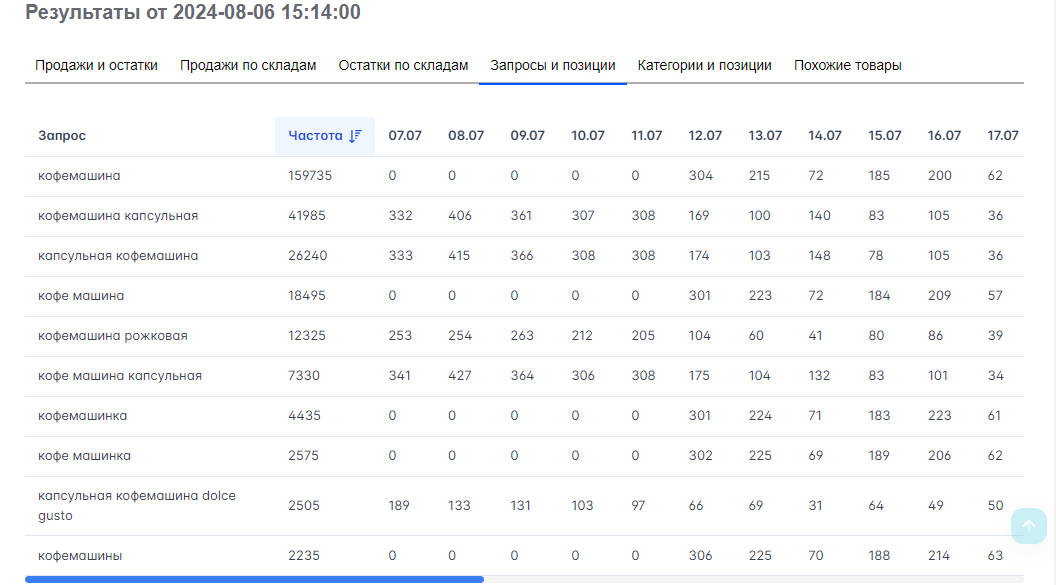Viewport: 1056px width, 585px height.
Task: Click the frequency value 41985
Action: 306,215
